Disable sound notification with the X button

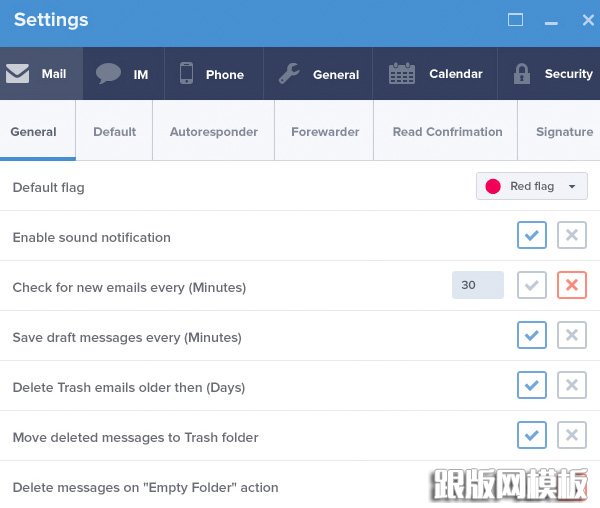[572, 235]
